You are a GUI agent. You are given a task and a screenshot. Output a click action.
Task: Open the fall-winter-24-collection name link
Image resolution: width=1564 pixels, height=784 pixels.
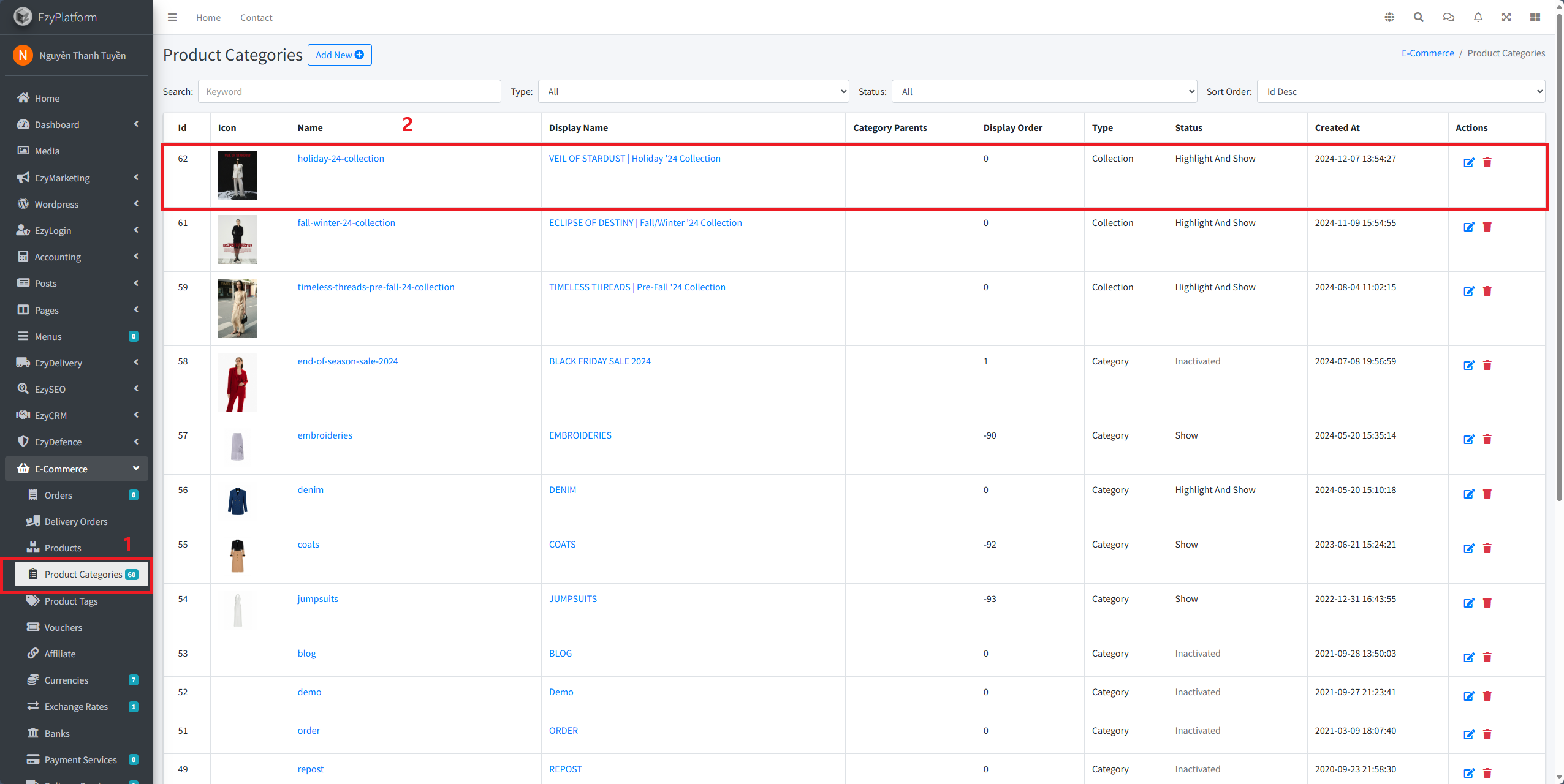pyautogui.click(x=346, y=223)
